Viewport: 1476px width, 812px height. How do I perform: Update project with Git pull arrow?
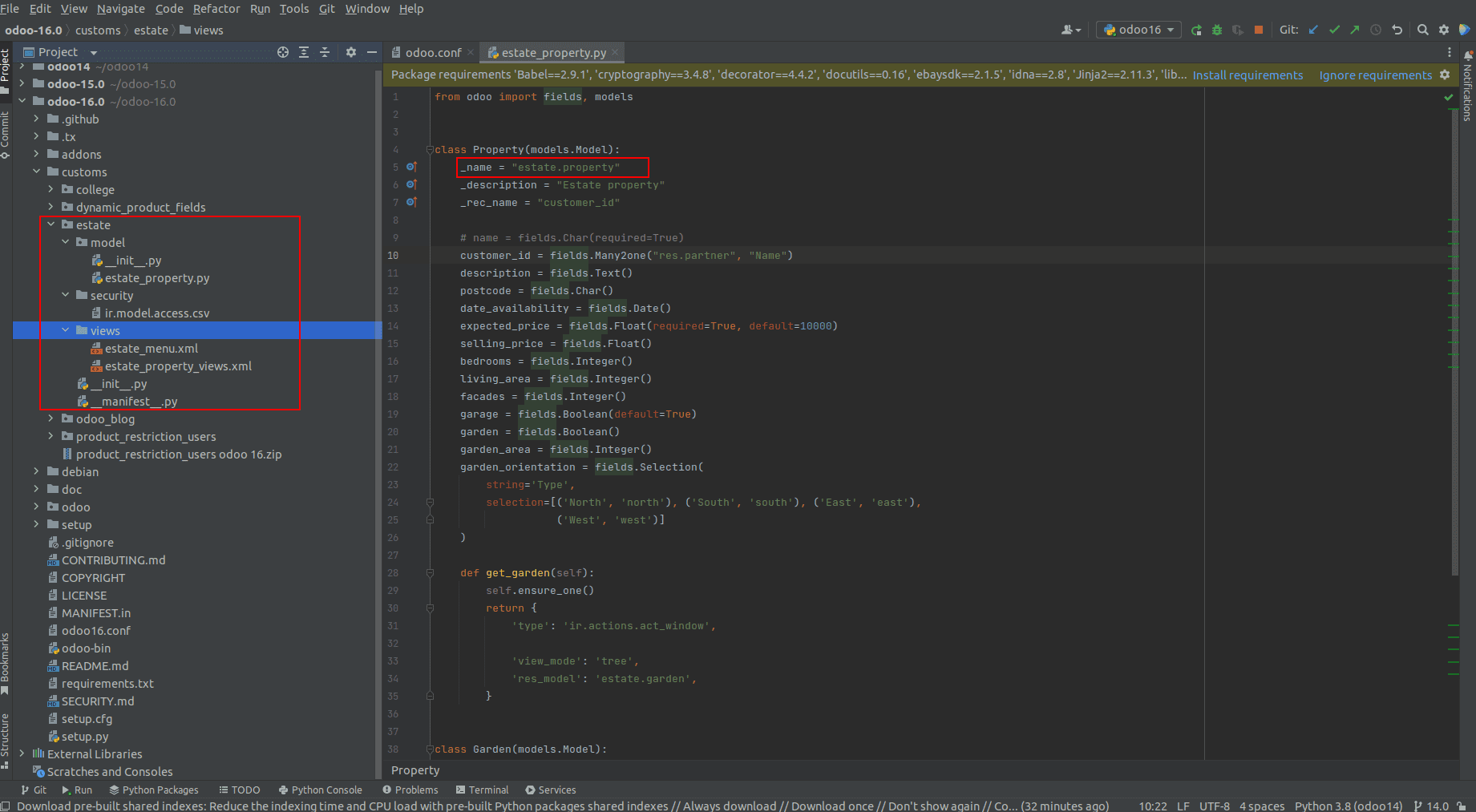[x=1313, y=30]
